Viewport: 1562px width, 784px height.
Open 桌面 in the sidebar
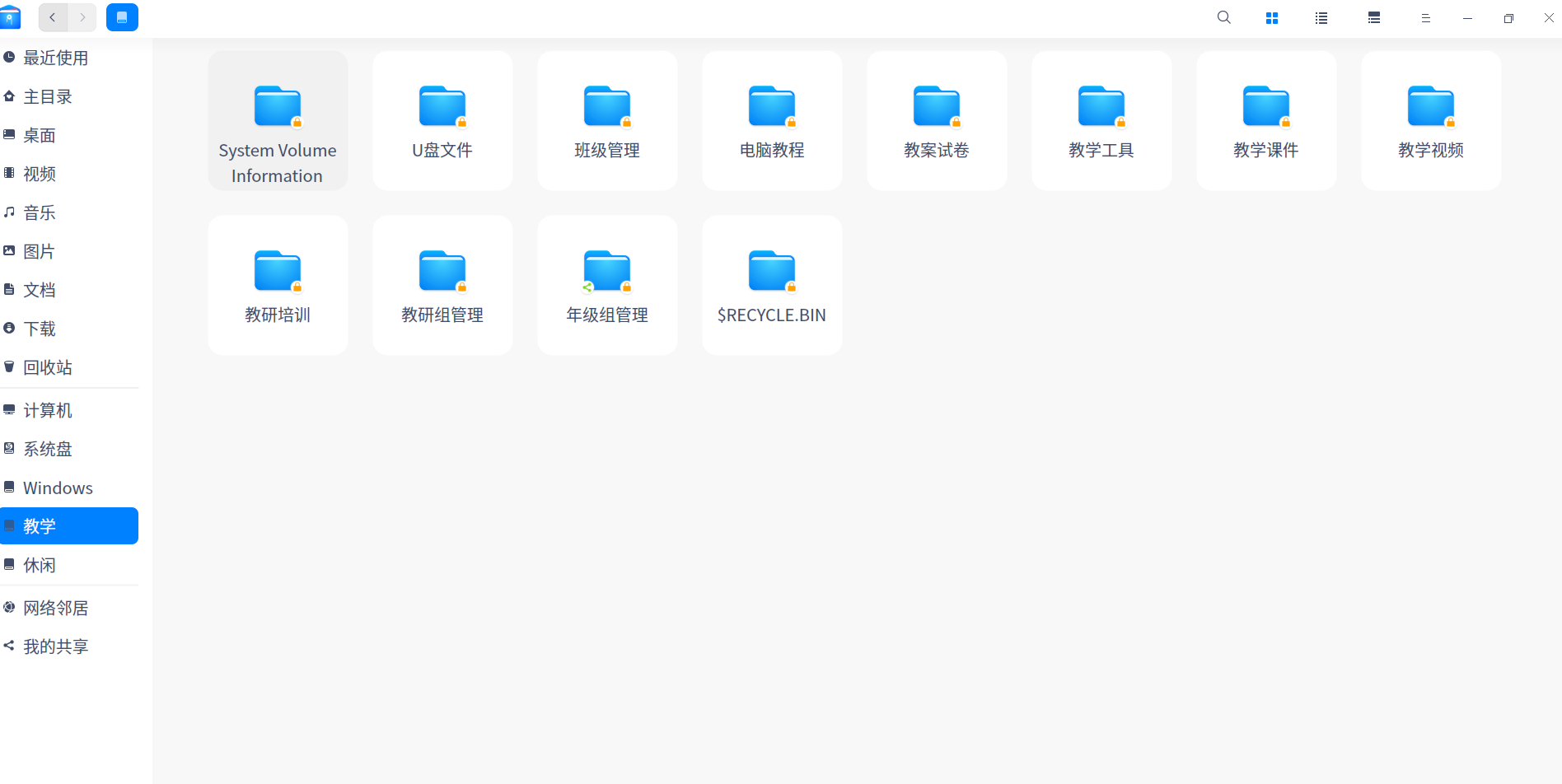coord(69,135)
